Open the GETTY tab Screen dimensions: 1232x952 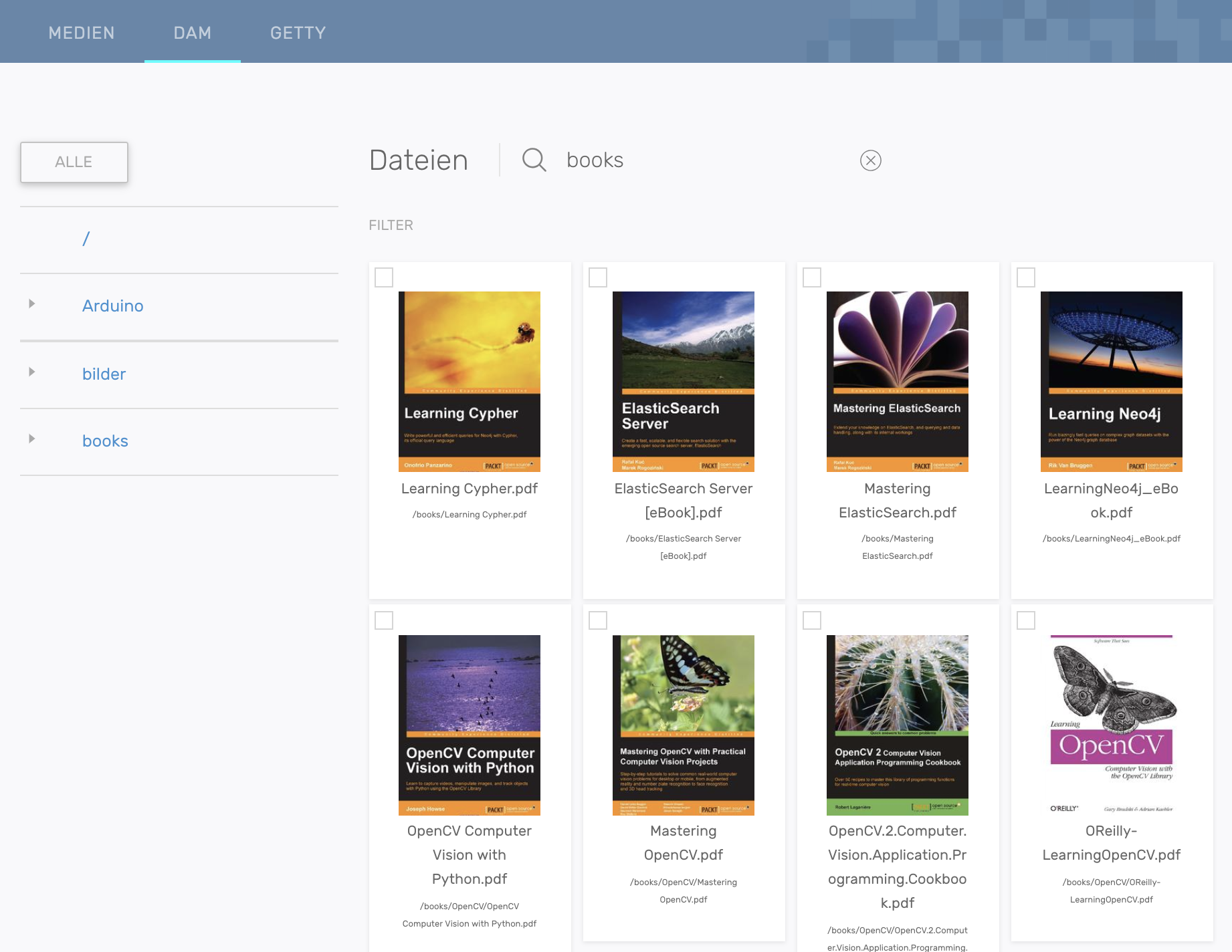pos(298,33)
